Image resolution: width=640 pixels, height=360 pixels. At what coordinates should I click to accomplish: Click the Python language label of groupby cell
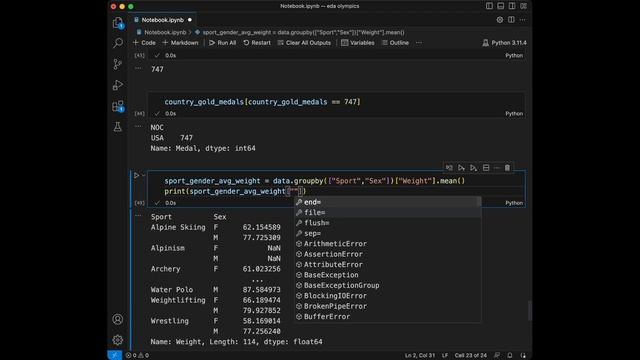(514, 203)
